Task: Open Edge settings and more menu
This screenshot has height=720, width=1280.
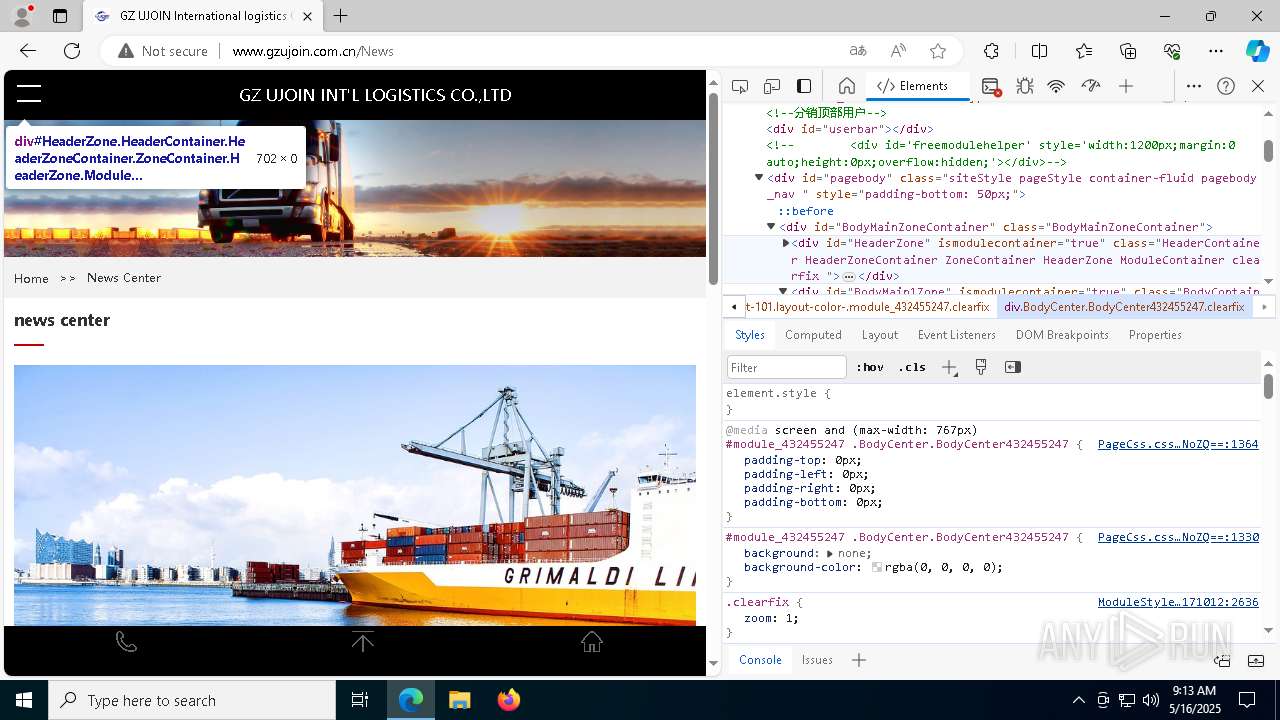Action: (1216, 51)
